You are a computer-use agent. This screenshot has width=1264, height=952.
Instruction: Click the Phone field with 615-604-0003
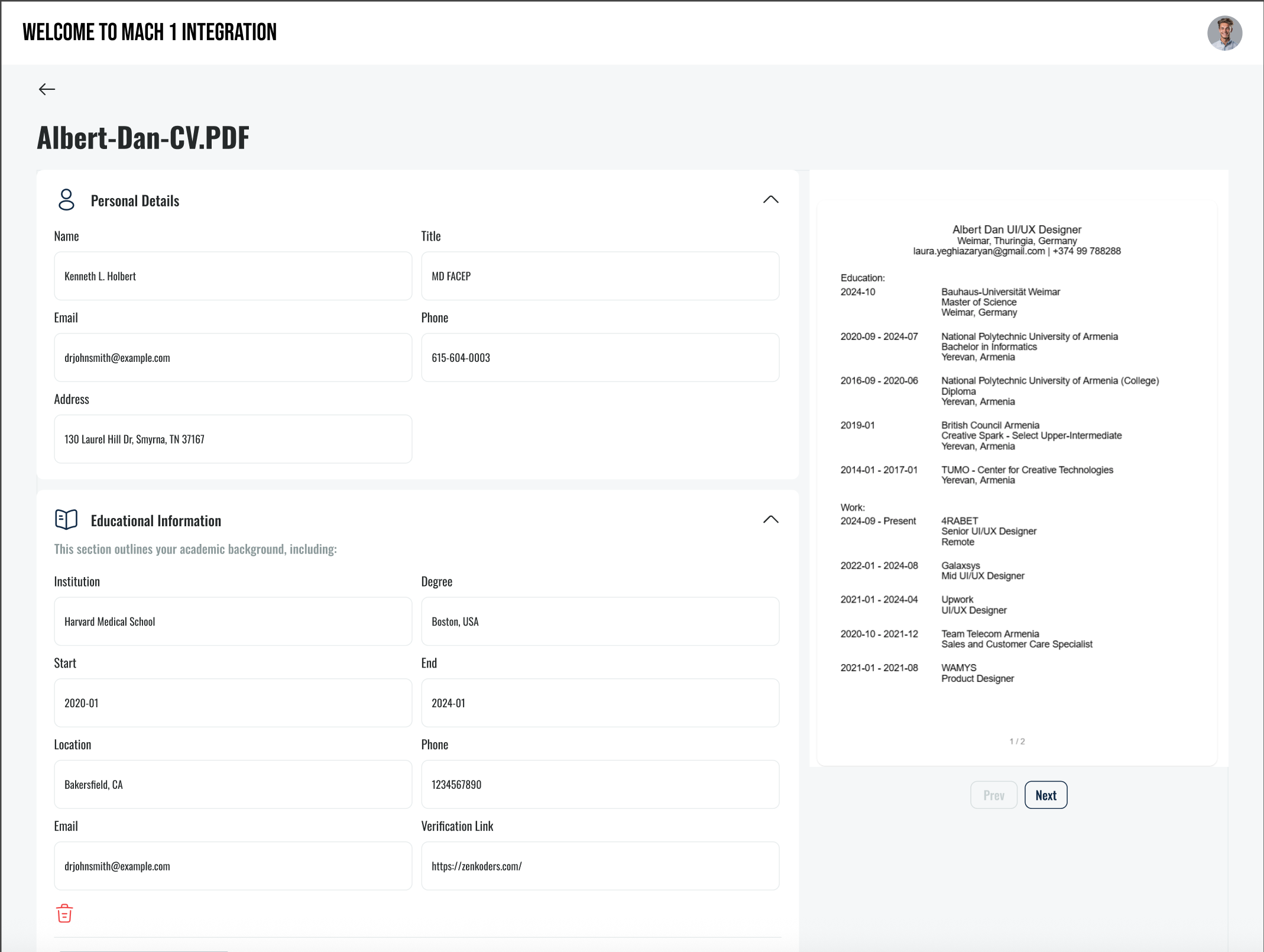[600, 357]
